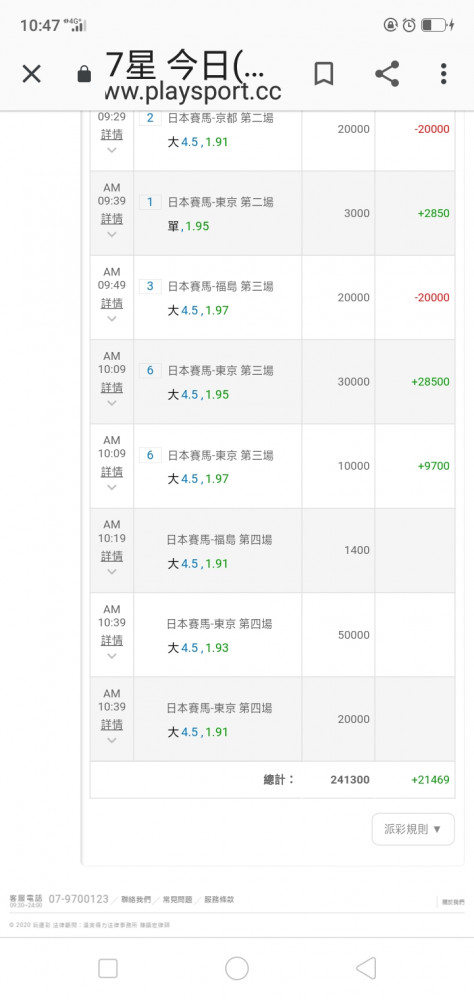Close the browser tab with X icon
Image resolution: width=474 pixels, height=1000 pixels.
(31, 75)
